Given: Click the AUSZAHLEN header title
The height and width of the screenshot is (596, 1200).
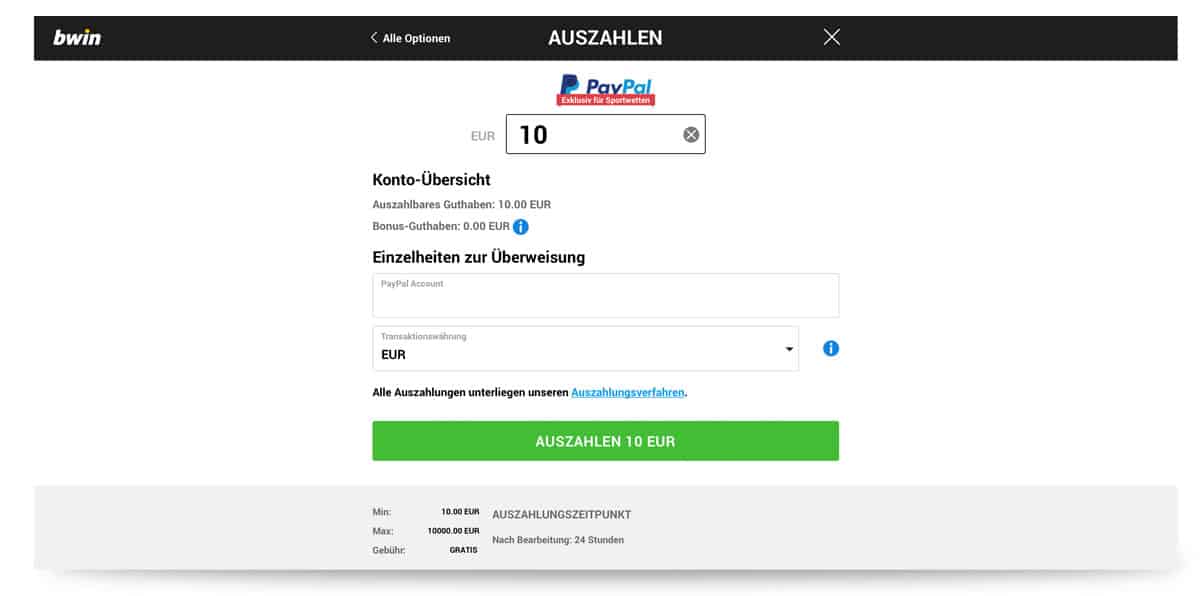Looking at the screenshot, I should (605, 38).
